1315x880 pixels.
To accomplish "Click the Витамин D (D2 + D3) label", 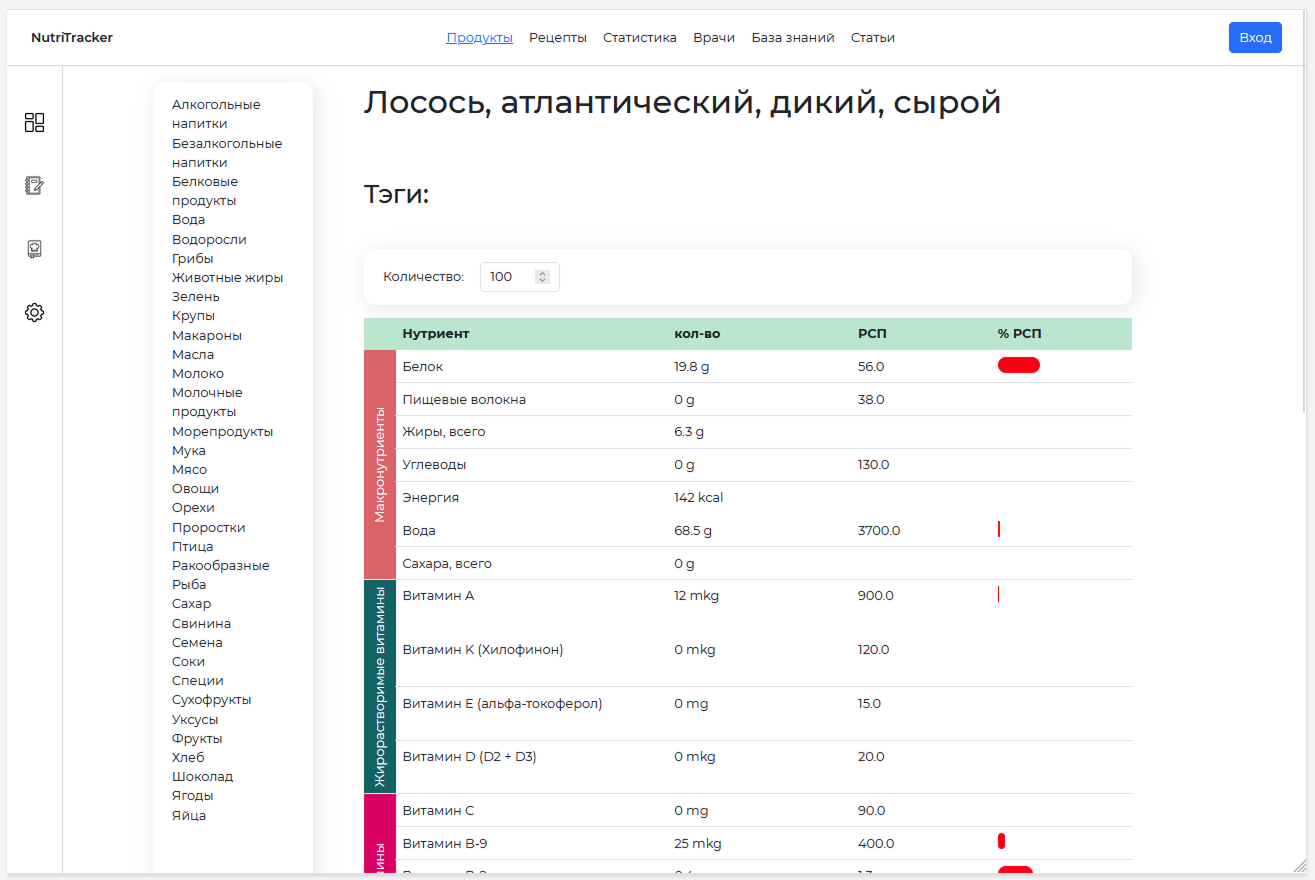I will (x=469, y=757).
